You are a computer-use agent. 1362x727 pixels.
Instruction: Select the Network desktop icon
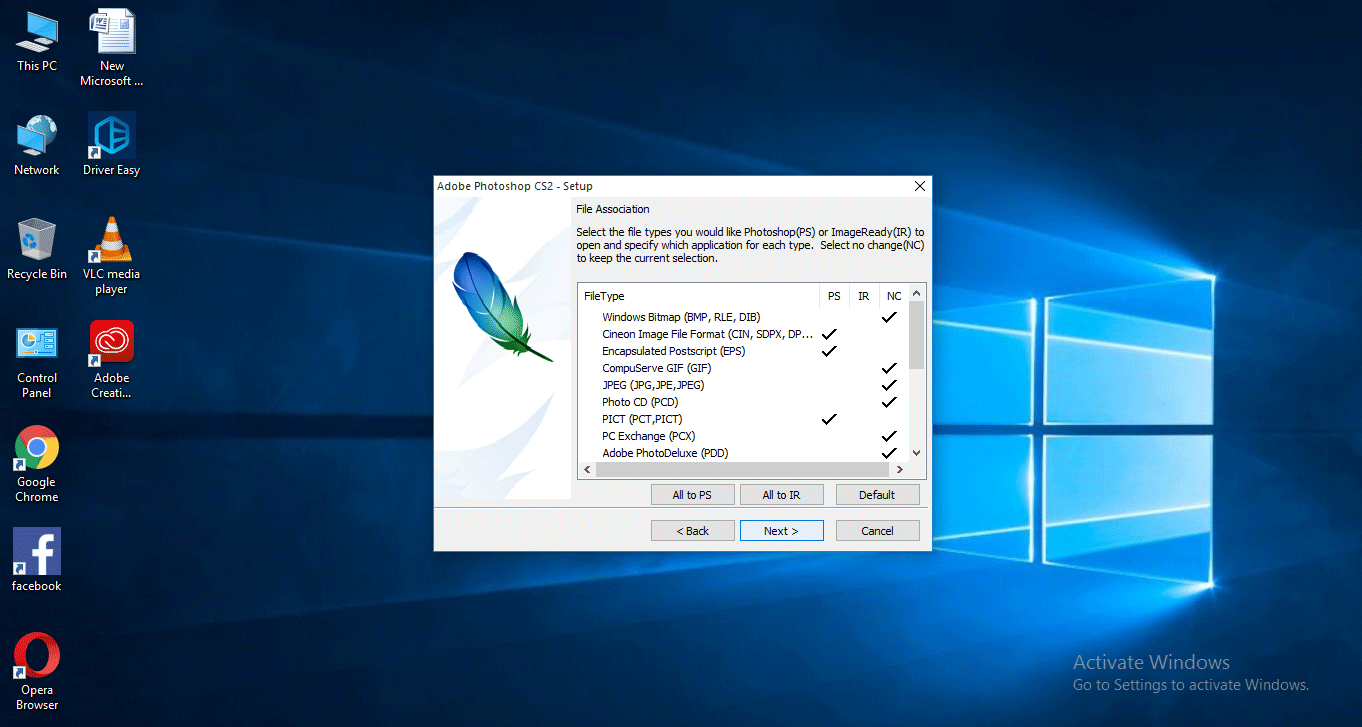pos(37,146)
